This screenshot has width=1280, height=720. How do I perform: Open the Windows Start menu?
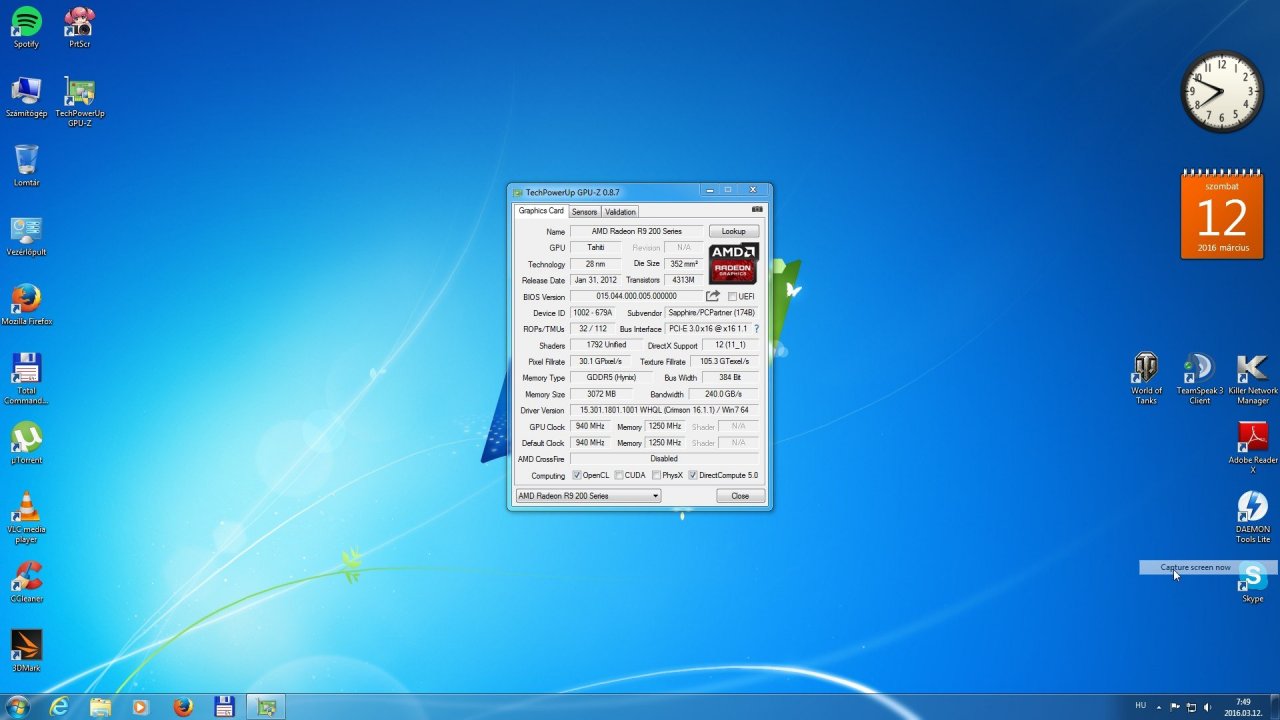(17, 707)
